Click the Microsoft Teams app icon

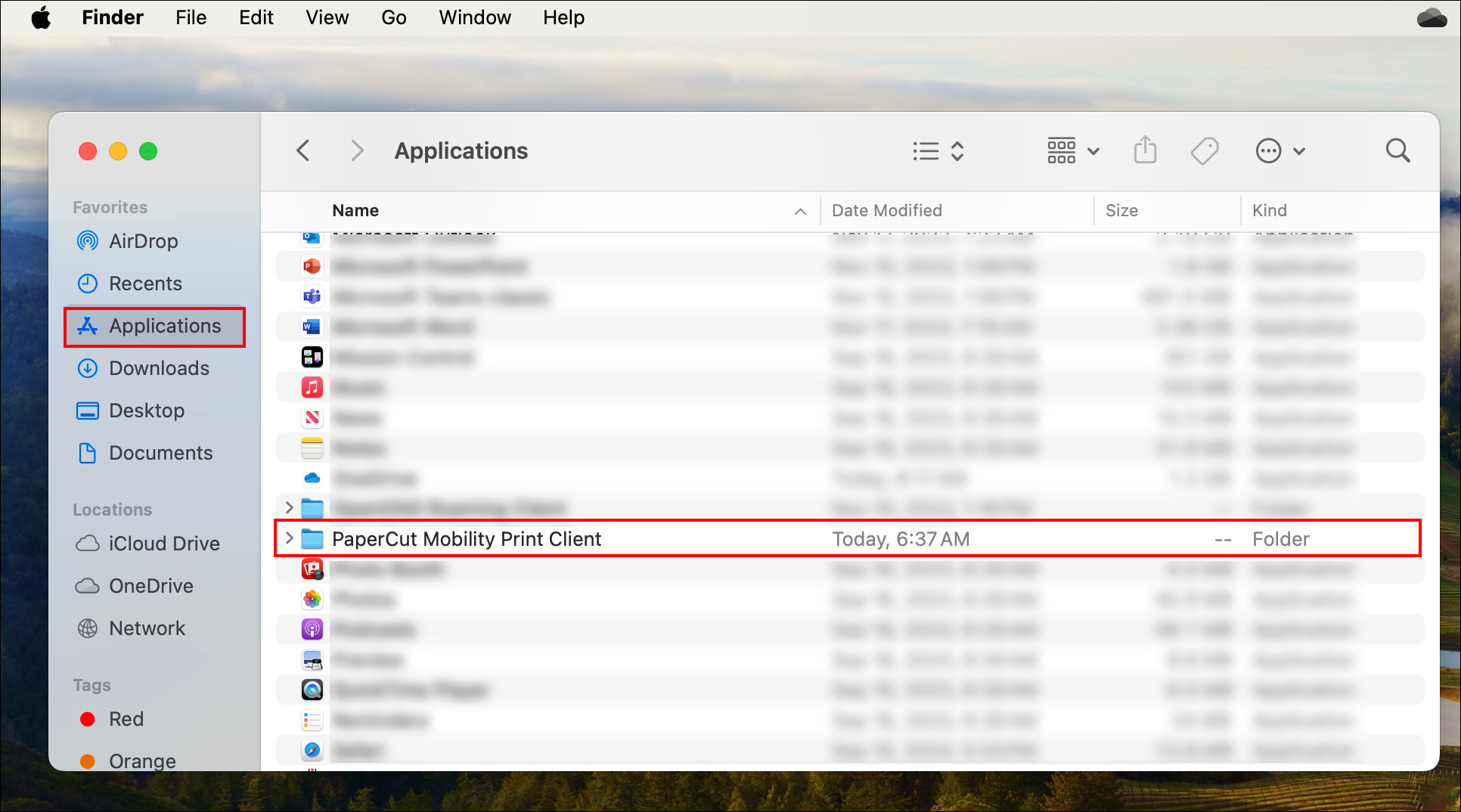pos(312,296)
